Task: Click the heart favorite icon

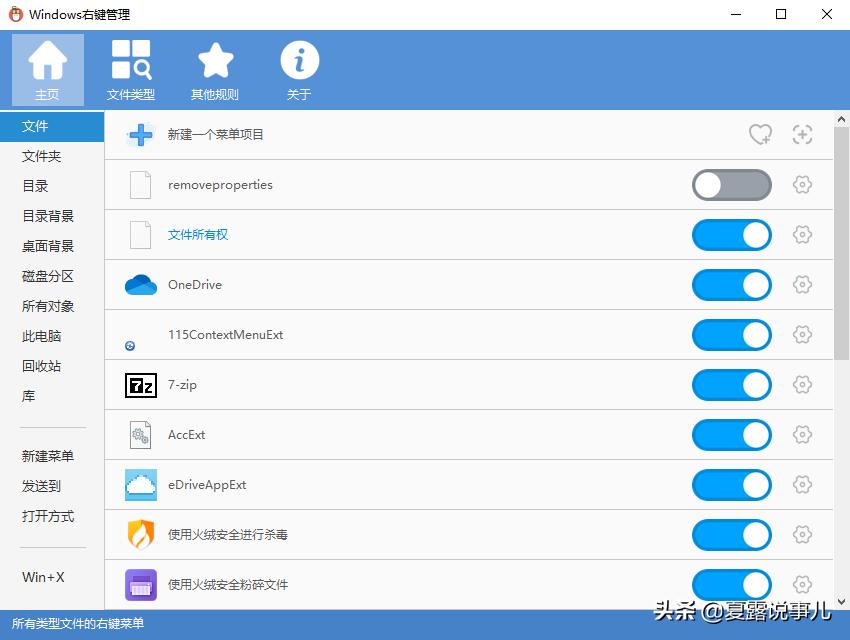Action: (x=760, y=134)
